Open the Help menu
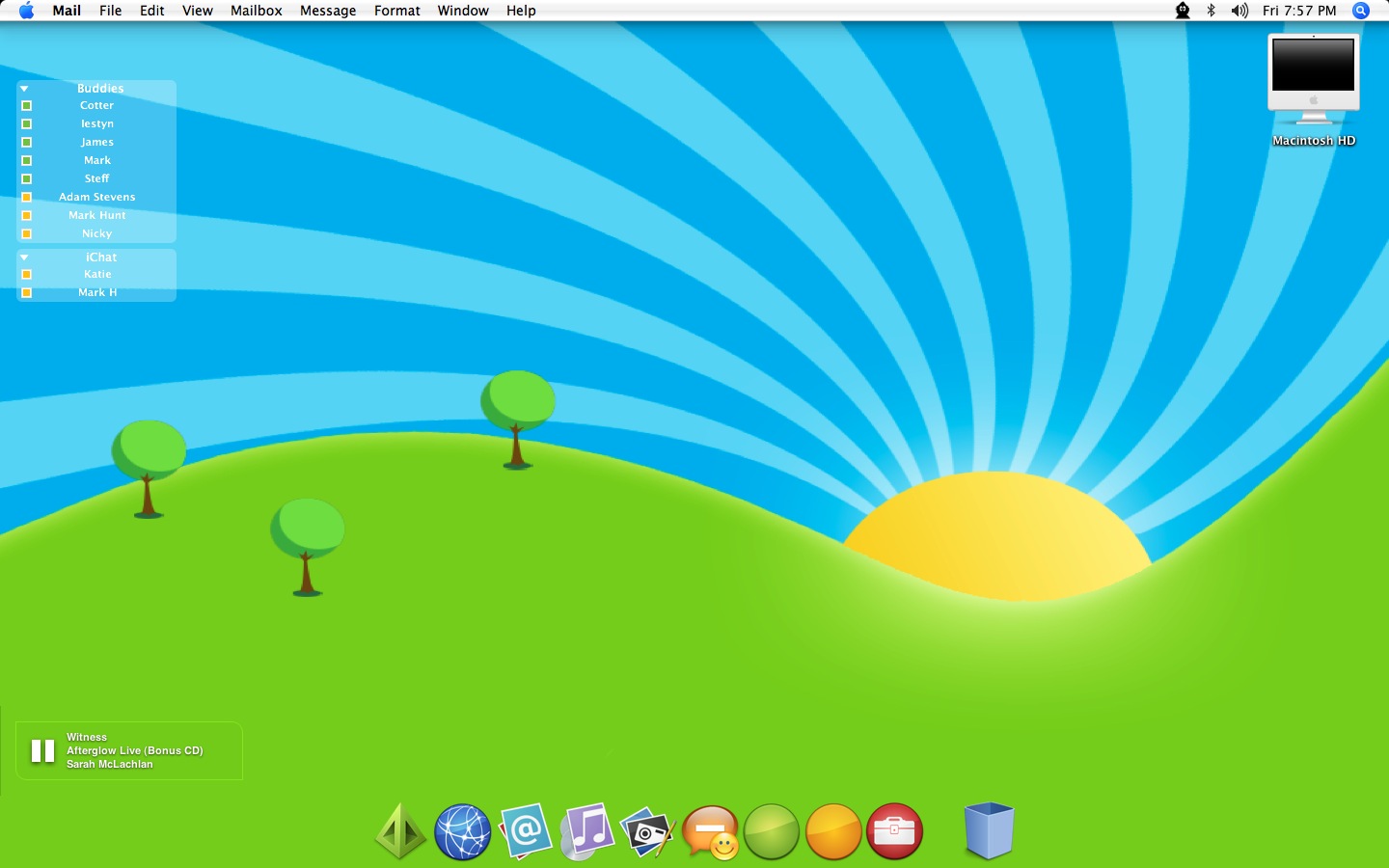 coord(521,11)
